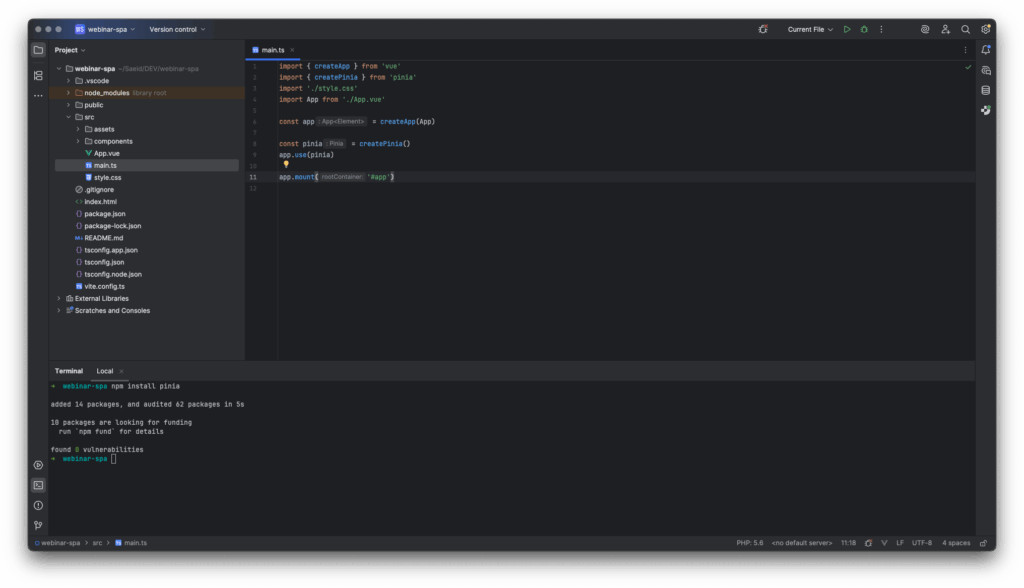The width and height of the screenshot is (1024, 588).
Task: Open the Services tool window icon
Action: coord(38,465)
